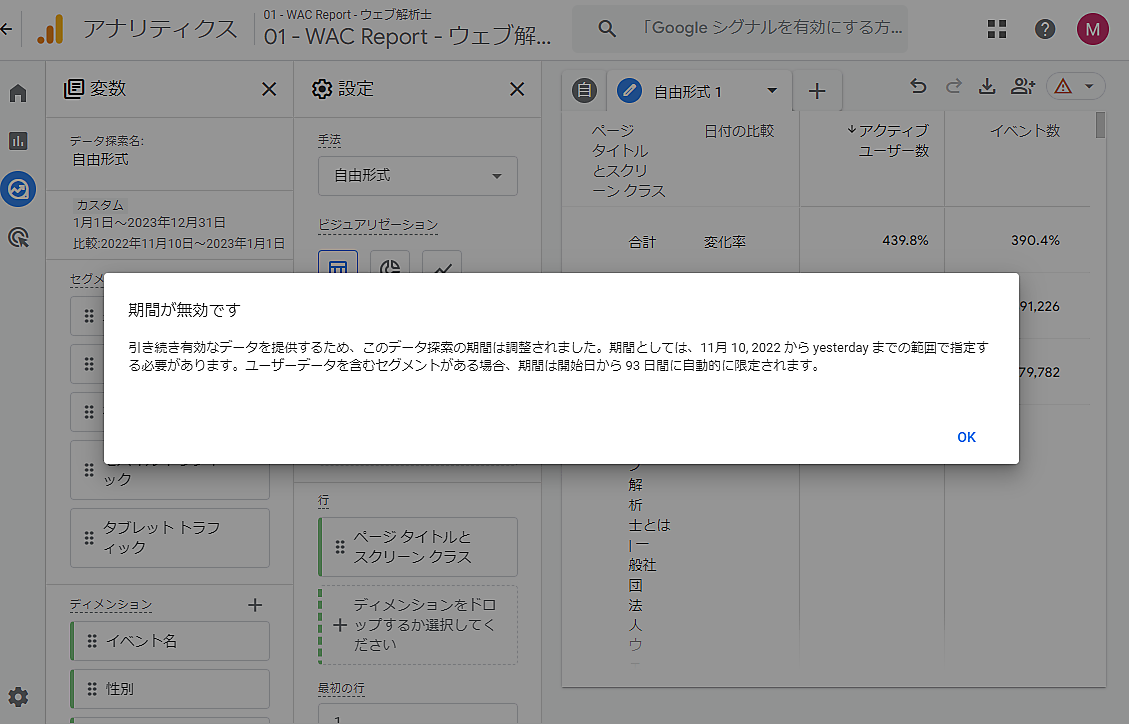The image size is (1129, 724).
Task: Click OK in the invalid date range dialog
Action: pyautogui.click(x=965, y=437)
